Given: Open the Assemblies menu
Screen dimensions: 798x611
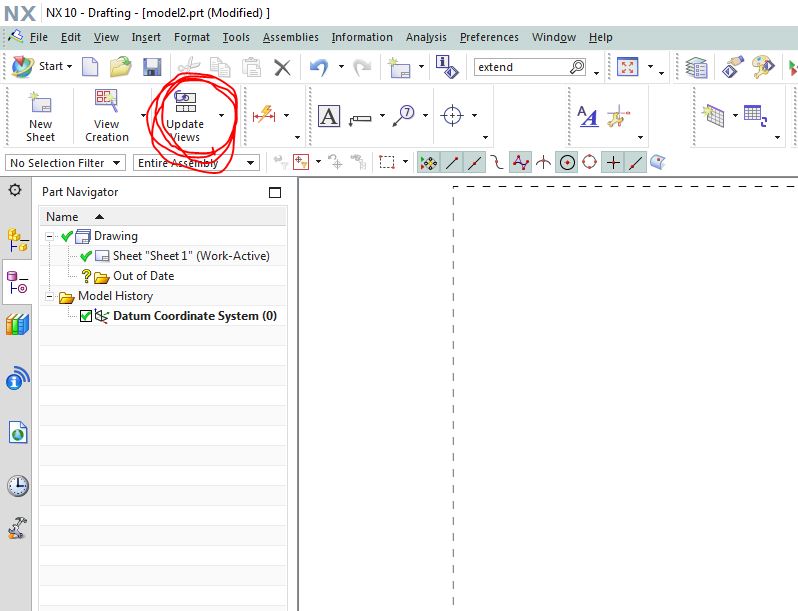Looking at the screenshot, I should click(x=291, y=37).
